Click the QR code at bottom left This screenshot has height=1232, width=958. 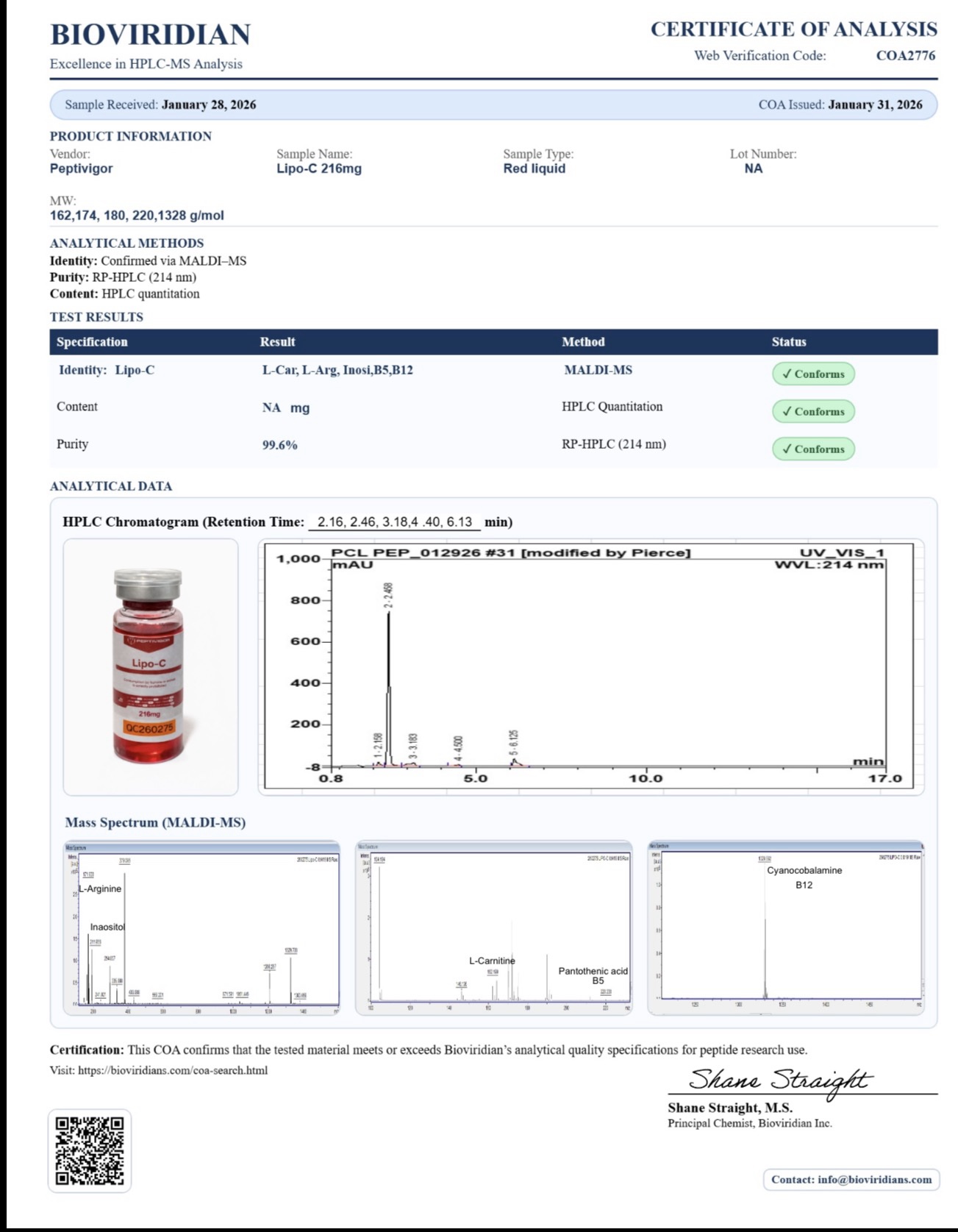pos(90,1150)
